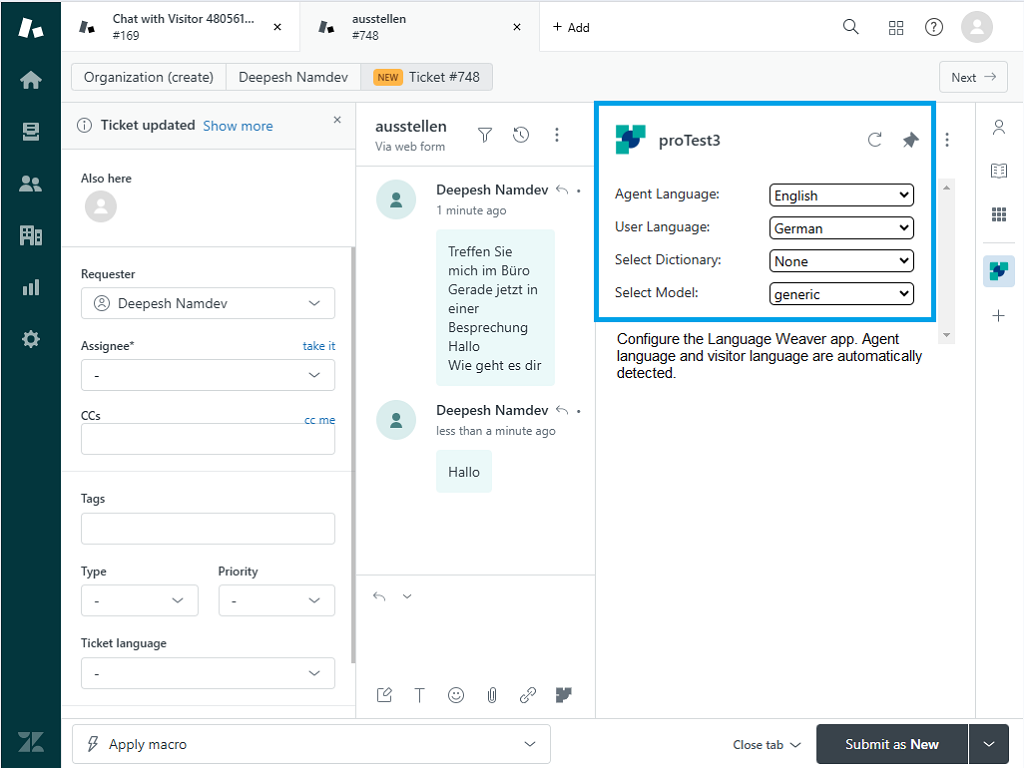
Task: Show ticket events history clock icon
Action: click(520, 135)
